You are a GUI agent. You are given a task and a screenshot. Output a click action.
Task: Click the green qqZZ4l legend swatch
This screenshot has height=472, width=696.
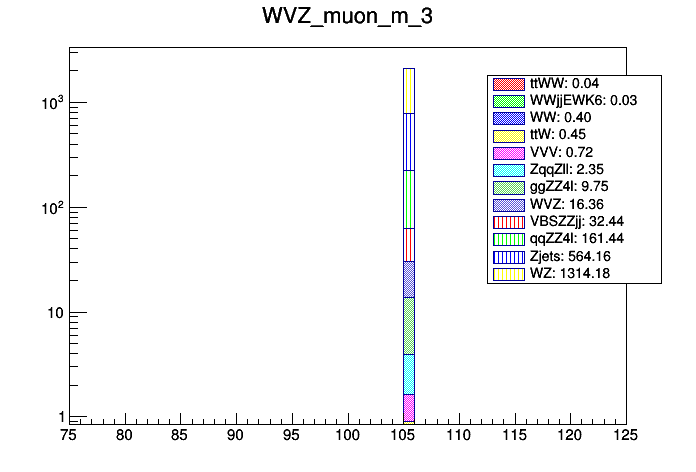click(508, 239)
